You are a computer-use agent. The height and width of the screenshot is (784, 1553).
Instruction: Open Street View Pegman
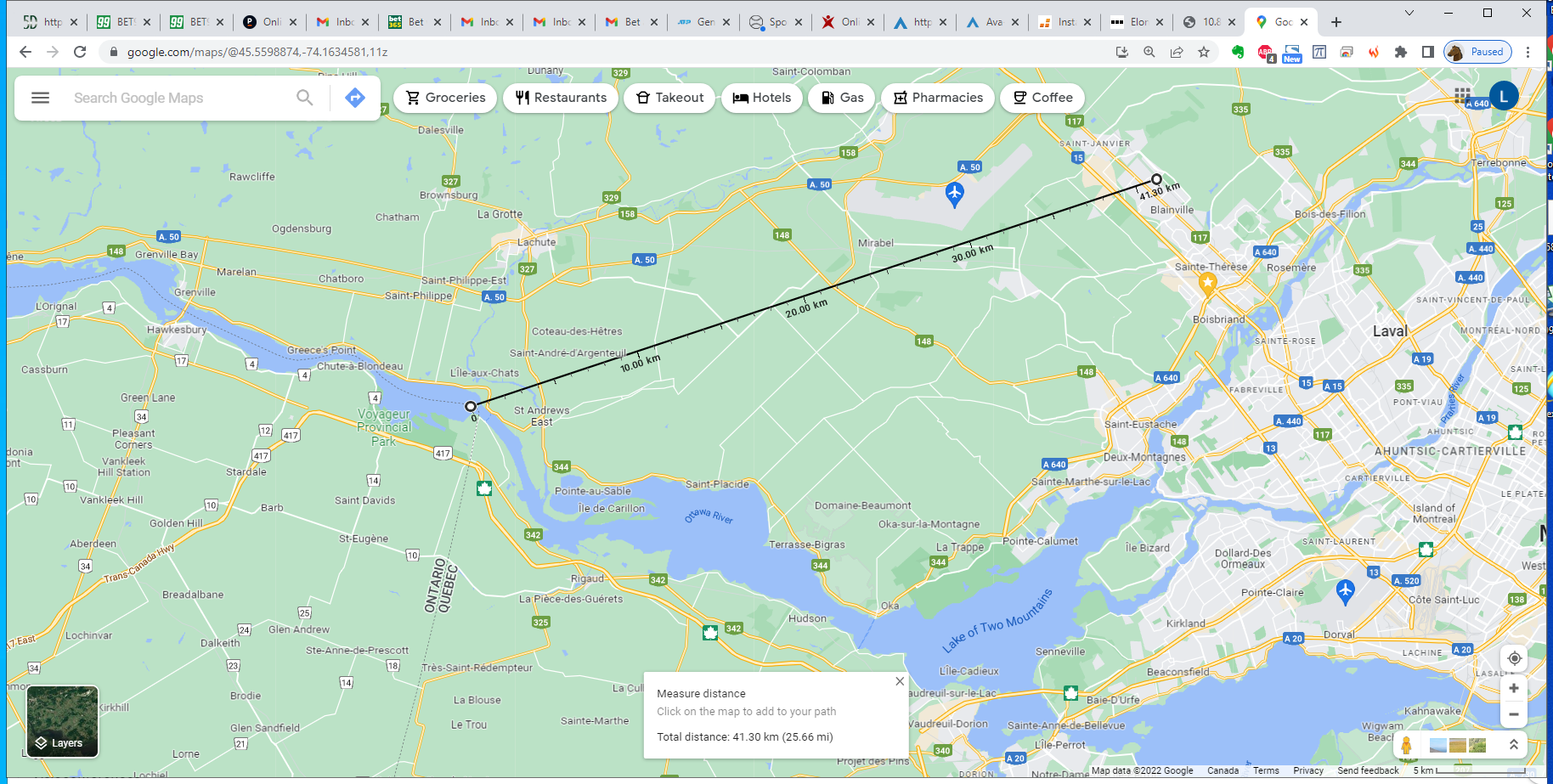tap(1406, 745)
